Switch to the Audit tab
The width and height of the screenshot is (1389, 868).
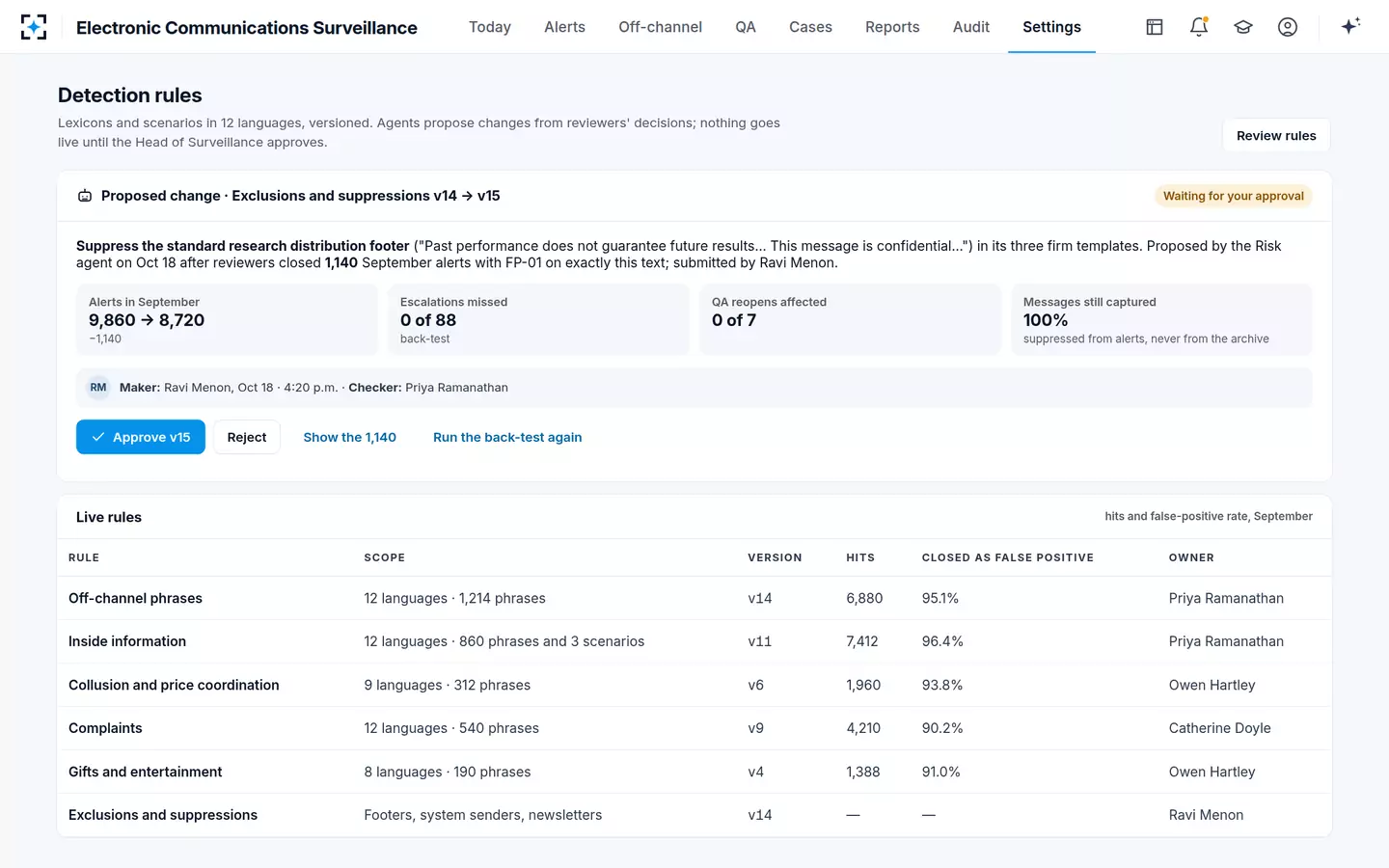[x=971, y=27]
